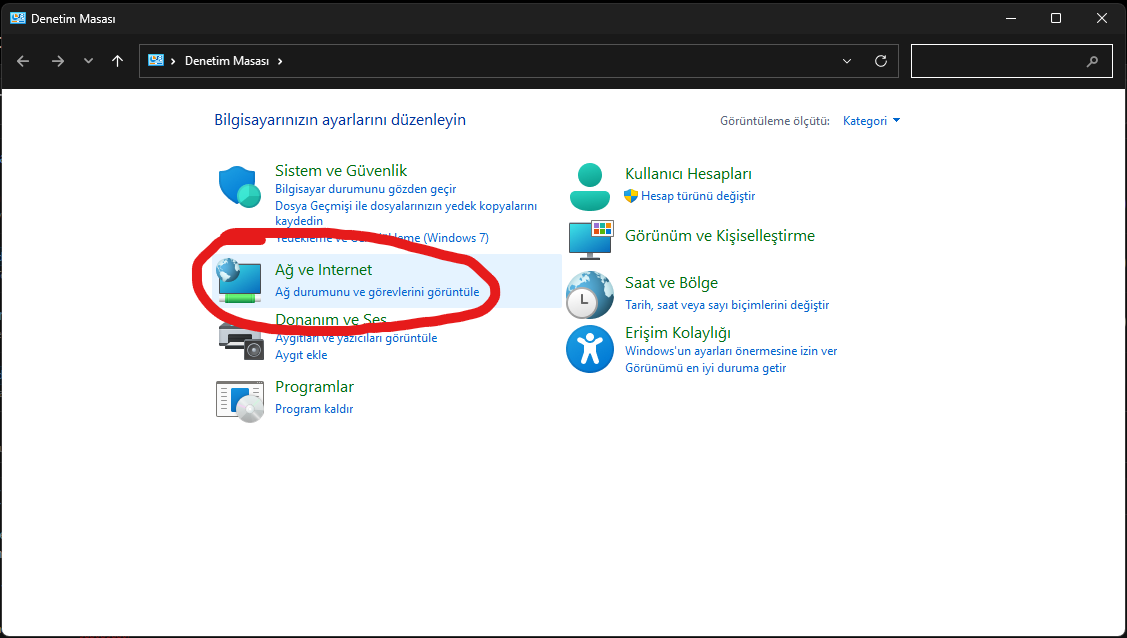Open the Kullanıcı Hesapları heading
1127x638 pixels.
(688, 174)
